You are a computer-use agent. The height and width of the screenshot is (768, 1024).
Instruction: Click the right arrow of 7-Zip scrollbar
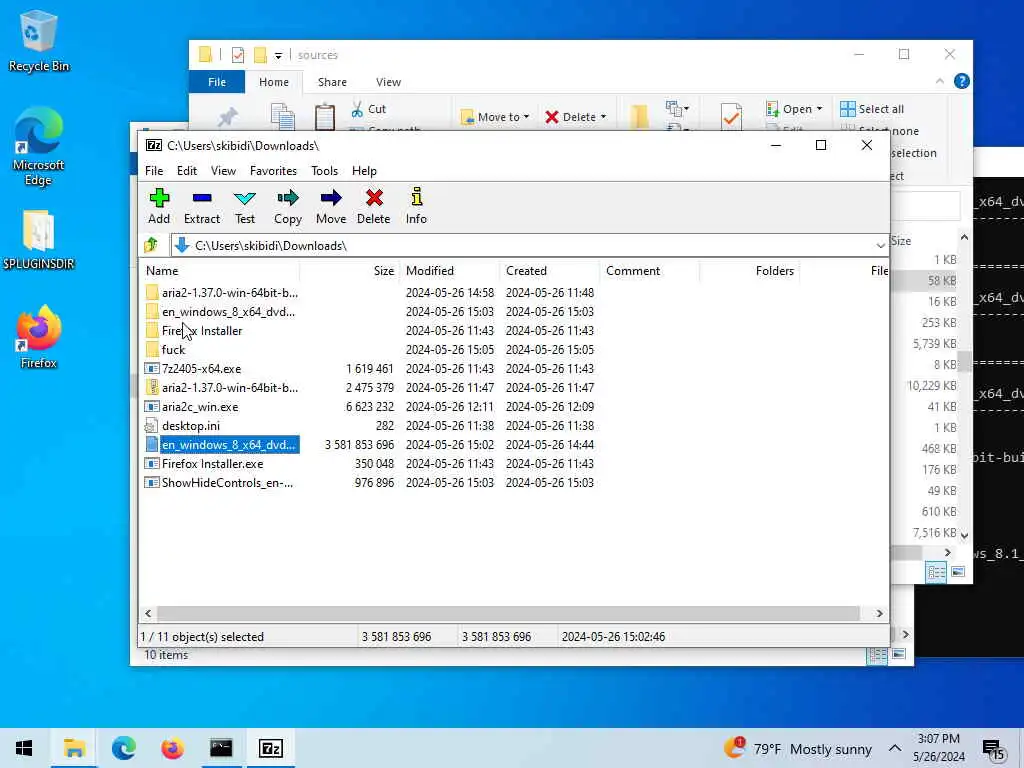tap(880, 613)
